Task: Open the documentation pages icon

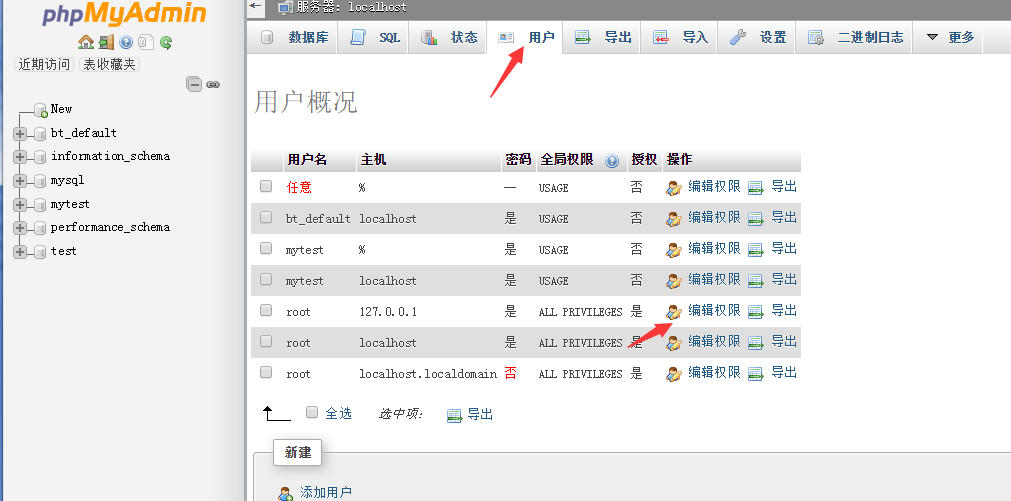Action: click(146, 43)
